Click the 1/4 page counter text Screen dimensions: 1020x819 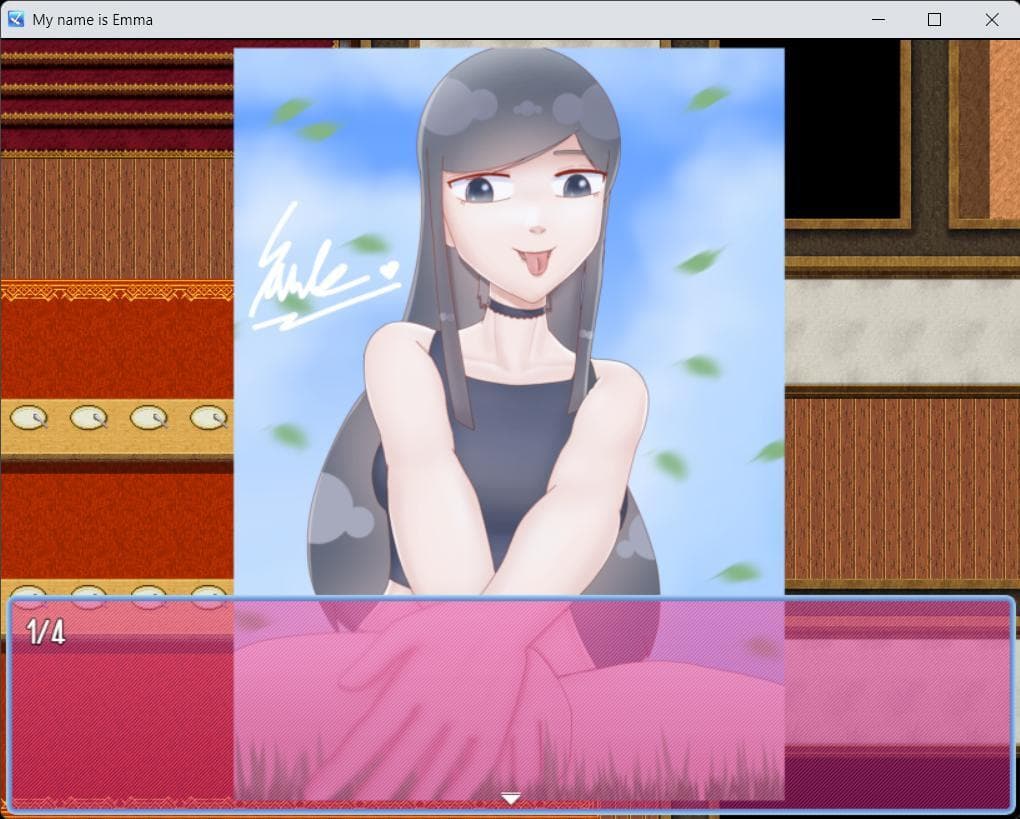[46, 632]
